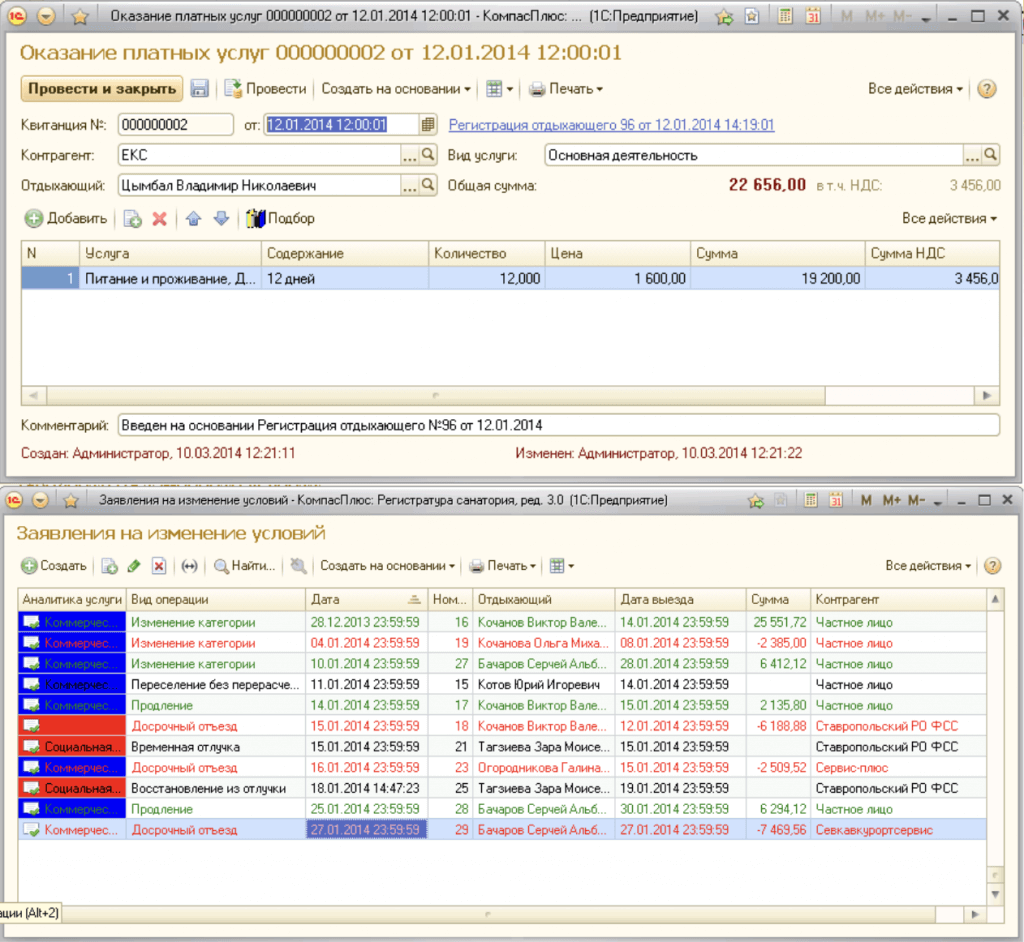Viewport: 1024px width, 942px height.
Task: Open the calculator icon in the top title bar
Action: [x=786, y=17]
